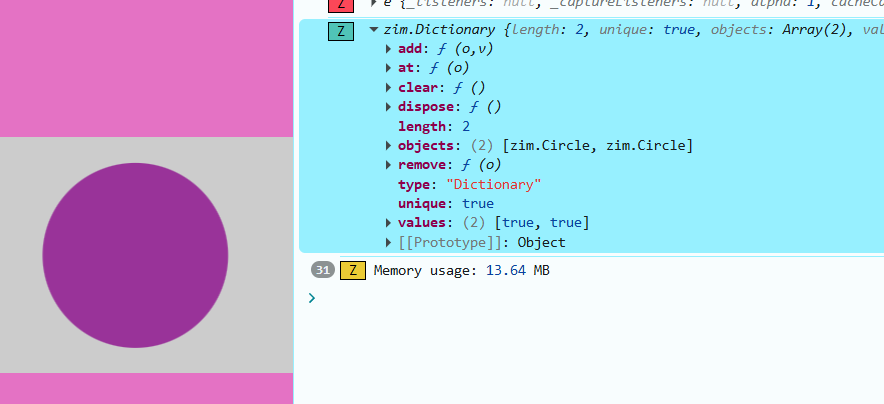Expand the at function property

389,68
